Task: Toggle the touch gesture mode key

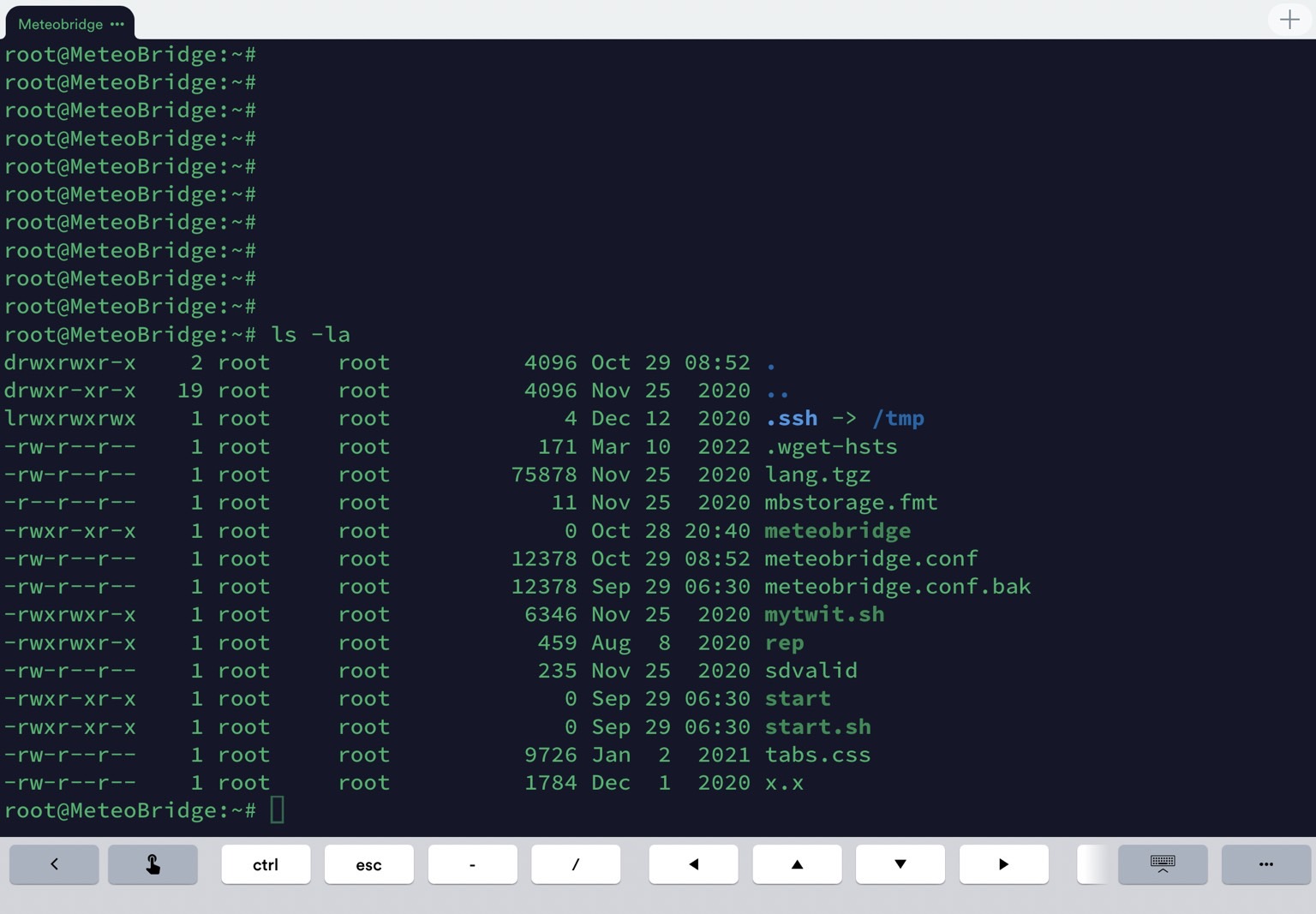Action: pos(153,864)
